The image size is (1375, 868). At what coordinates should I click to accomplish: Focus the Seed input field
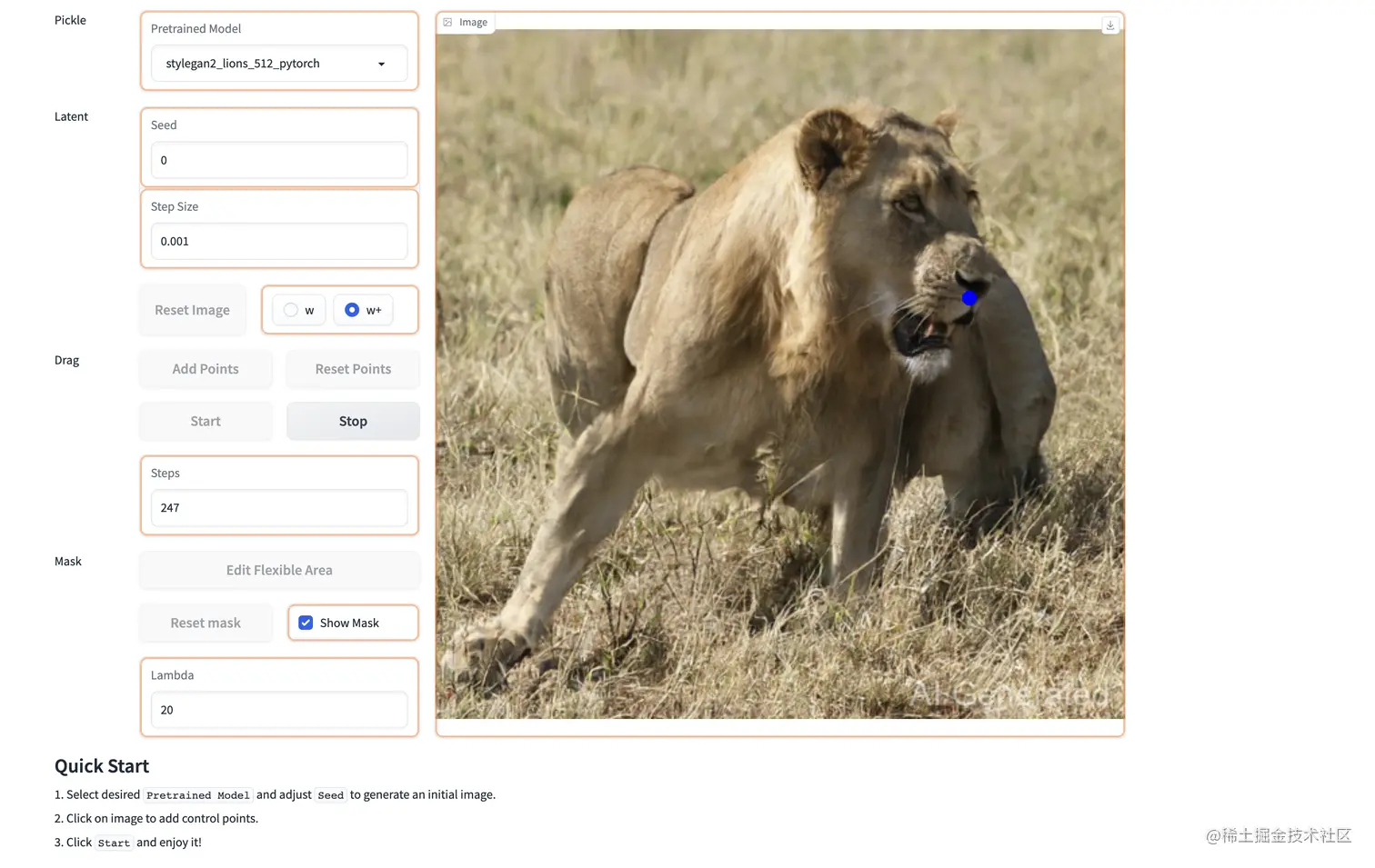coord(279,160)
